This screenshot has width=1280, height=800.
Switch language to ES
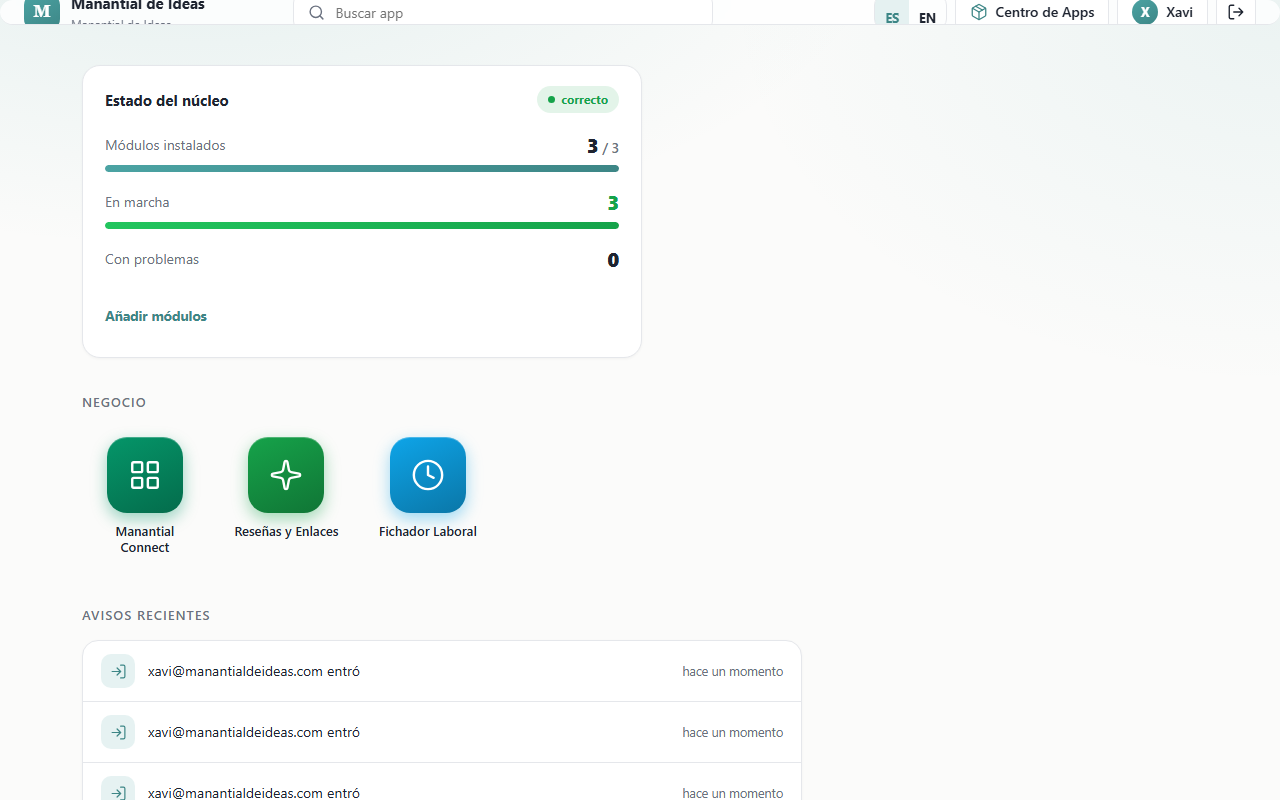(x=892, y=15)
